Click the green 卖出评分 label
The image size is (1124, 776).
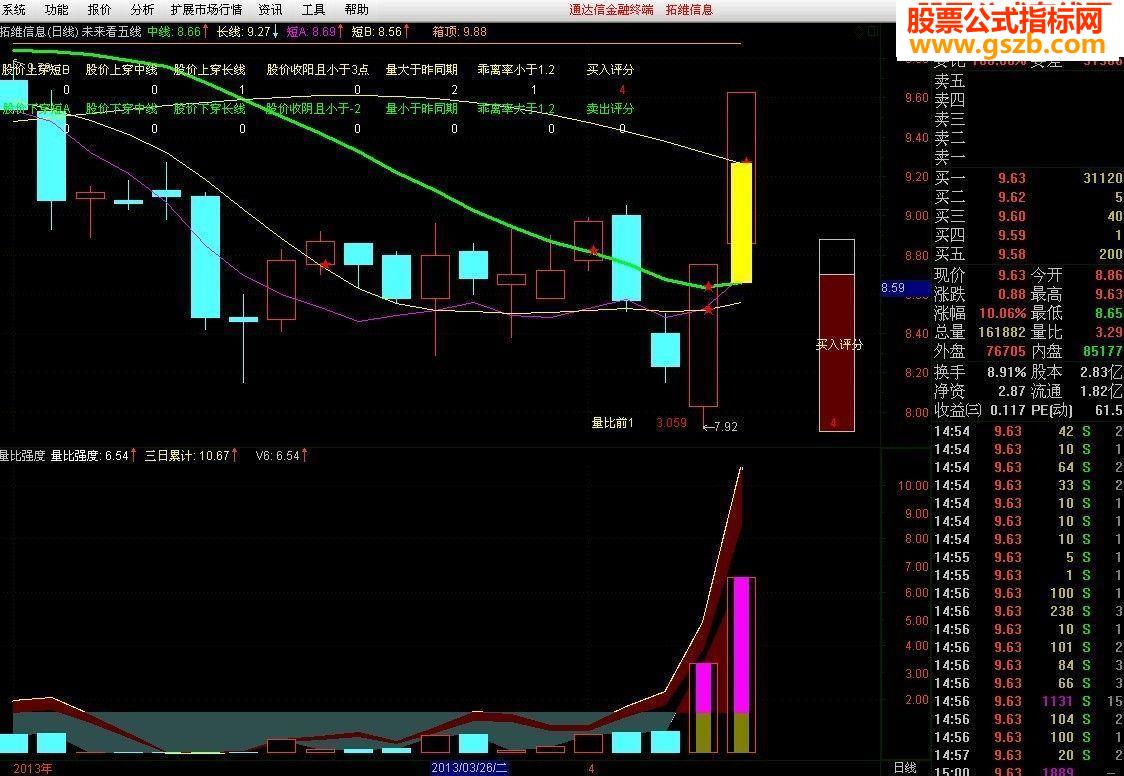click(610, 109)
